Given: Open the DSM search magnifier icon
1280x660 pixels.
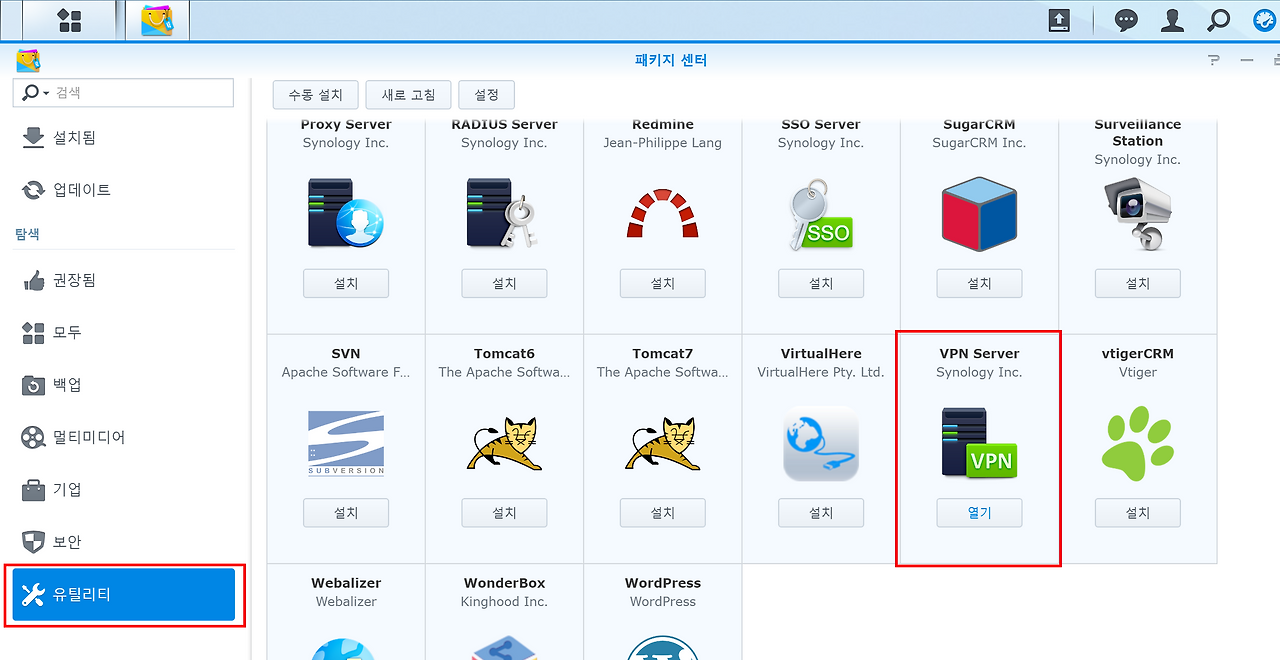Looking at the screenshot, I should click(1218, 20).
